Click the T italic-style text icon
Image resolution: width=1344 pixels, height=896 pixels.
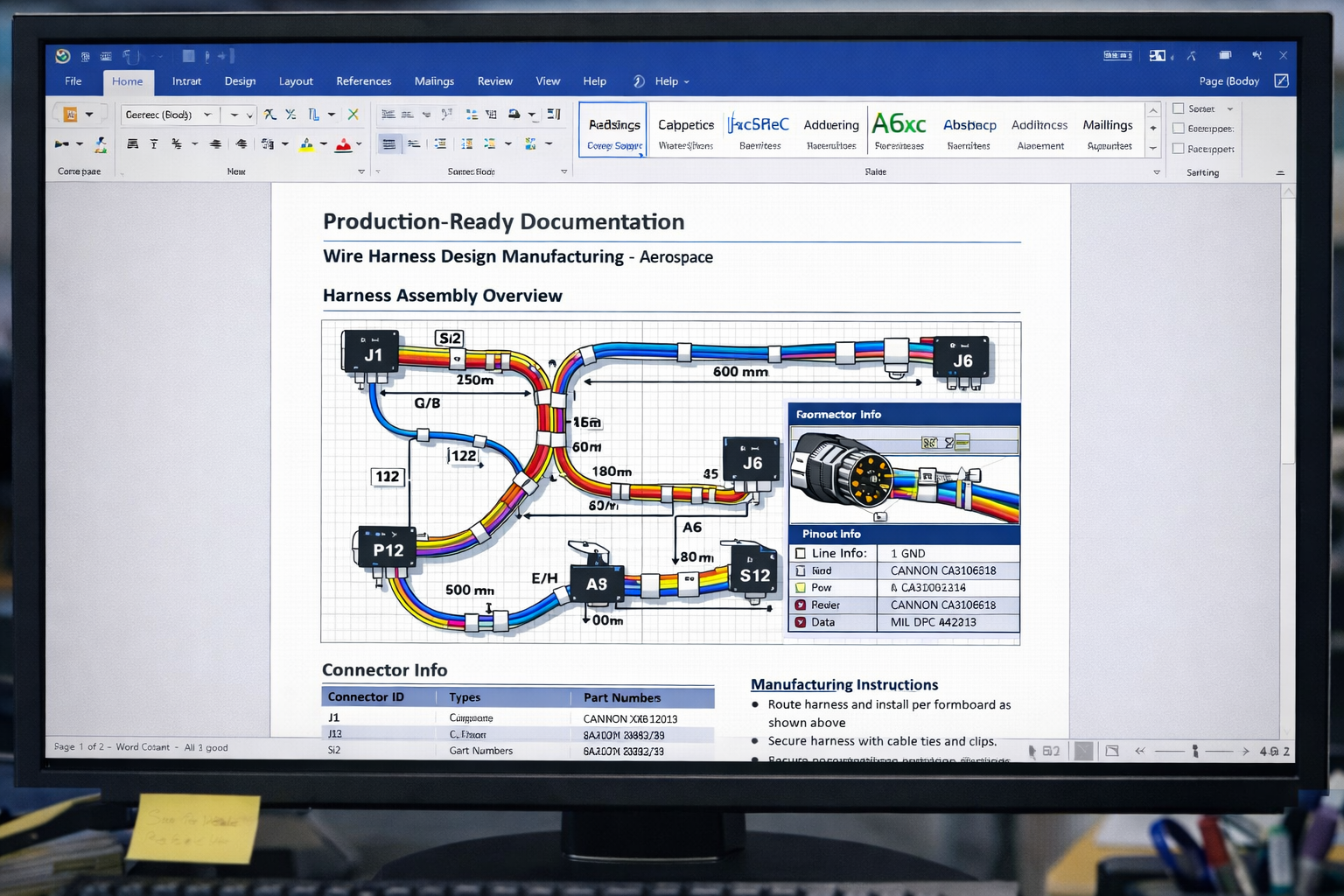tap(154, 144)
